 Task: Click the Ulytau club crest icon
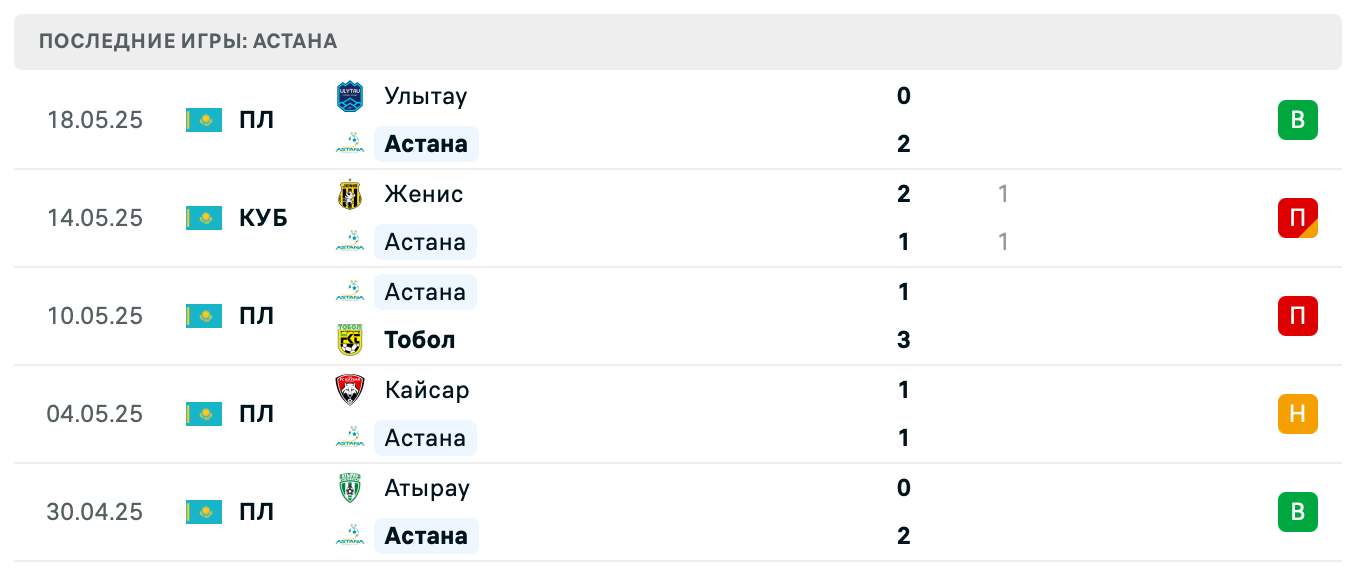point(349,96)
